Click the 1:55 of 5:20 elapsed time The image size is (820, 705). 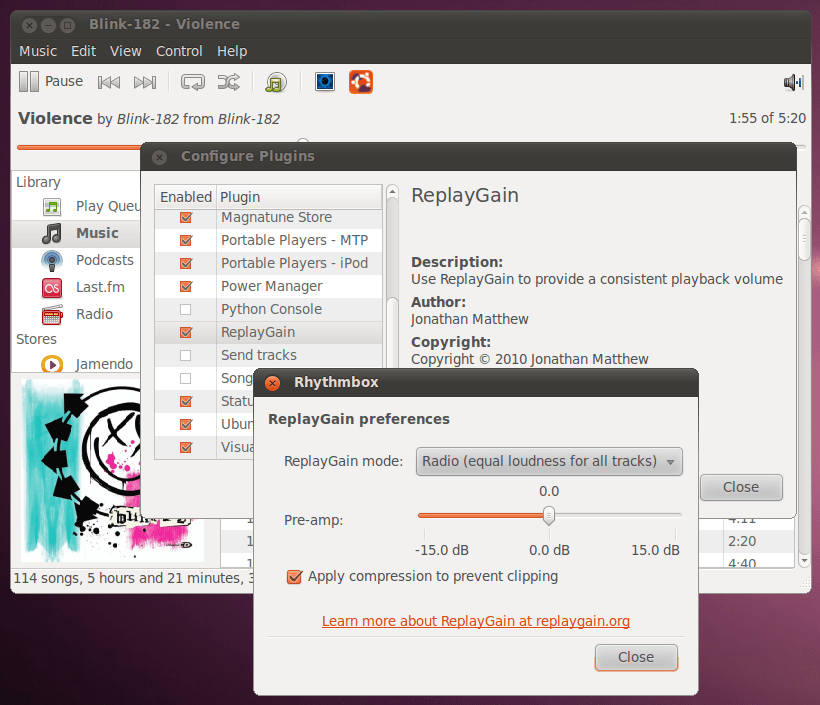coord(767,118)
